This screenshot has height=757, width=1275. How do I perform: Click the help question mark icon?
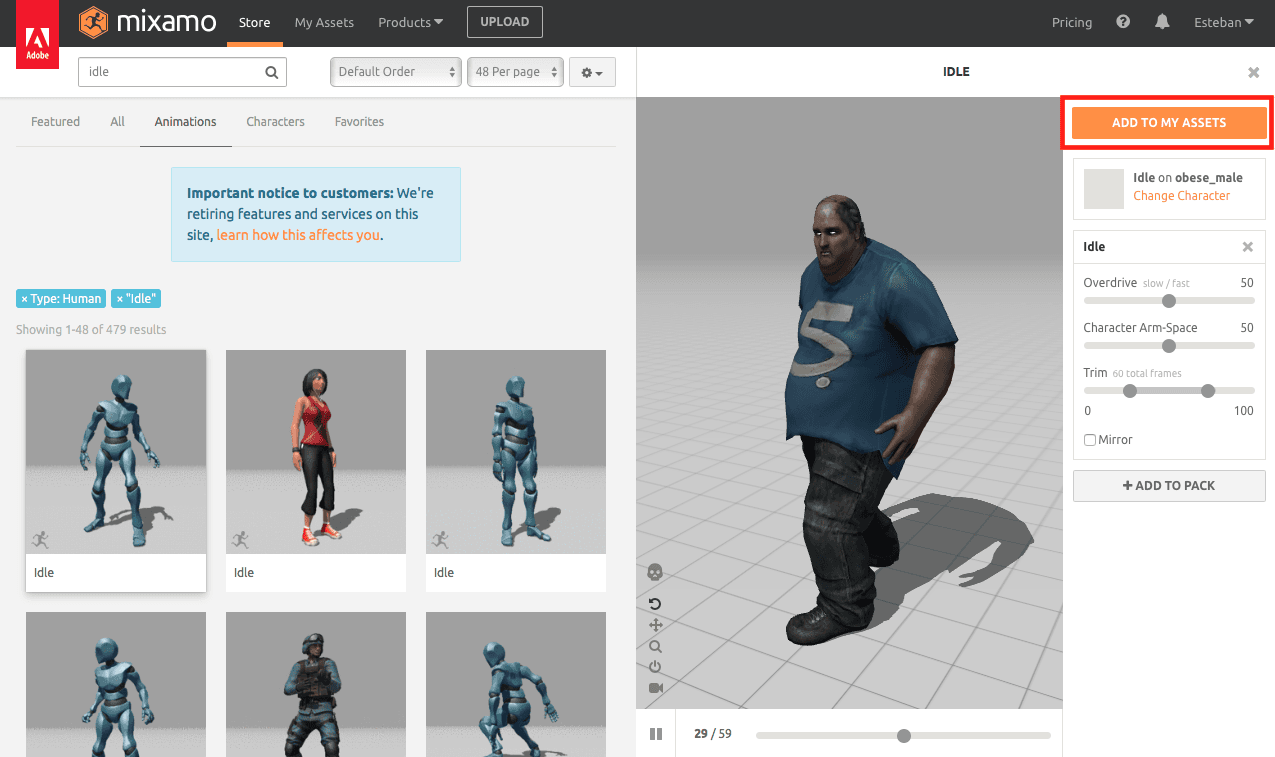1122,21
